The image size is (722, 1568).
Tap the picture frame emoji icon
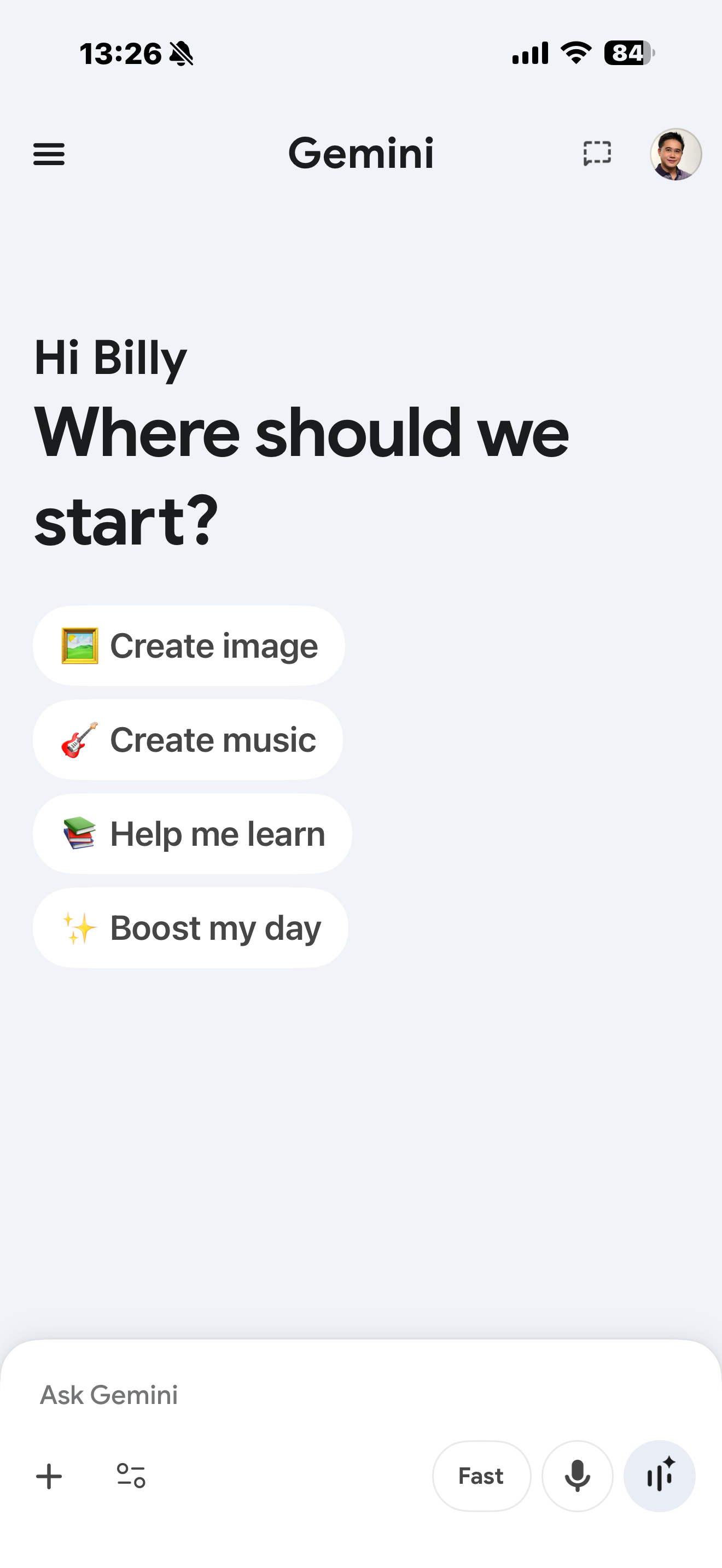80,646
